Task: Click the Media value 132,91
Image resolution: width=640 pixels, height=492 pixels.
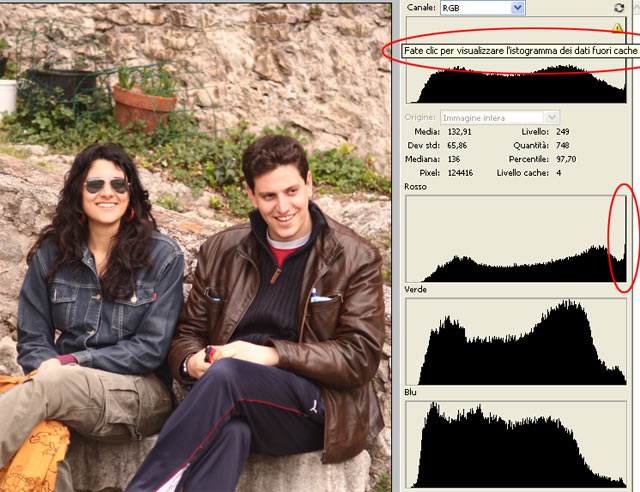Action: pos(457,132)
